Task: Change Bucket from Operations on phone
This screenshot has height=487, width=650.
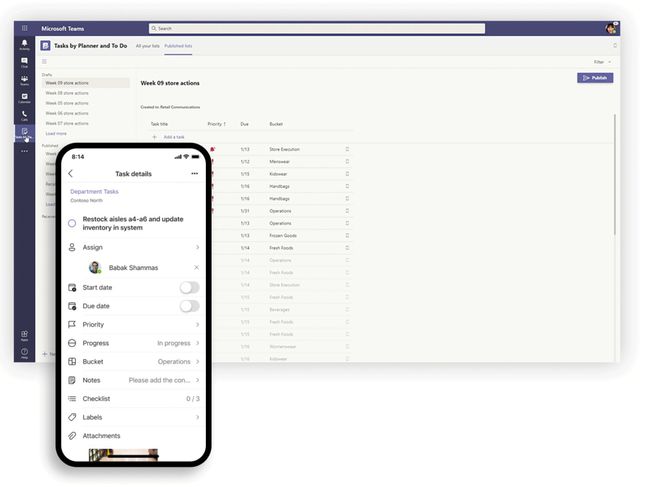Action: pyautogui.click(x=133, y=362)
